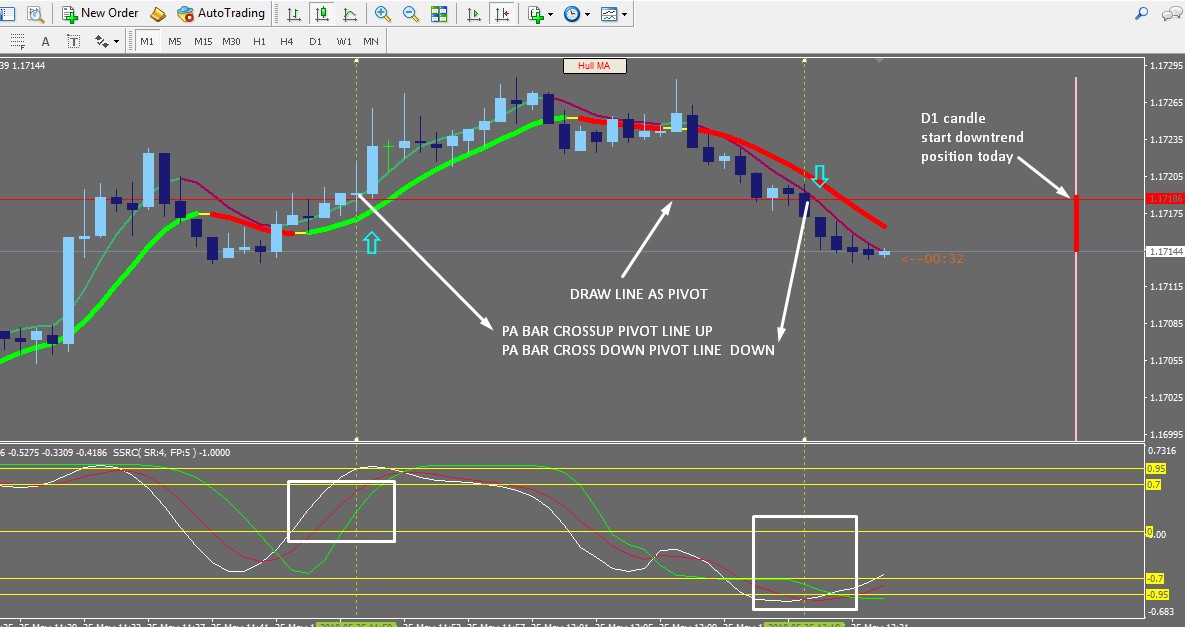The height and width of the screenshot is (627, 1185).
Task: Click the Hull MA label
Action: (x=594, y=66)
